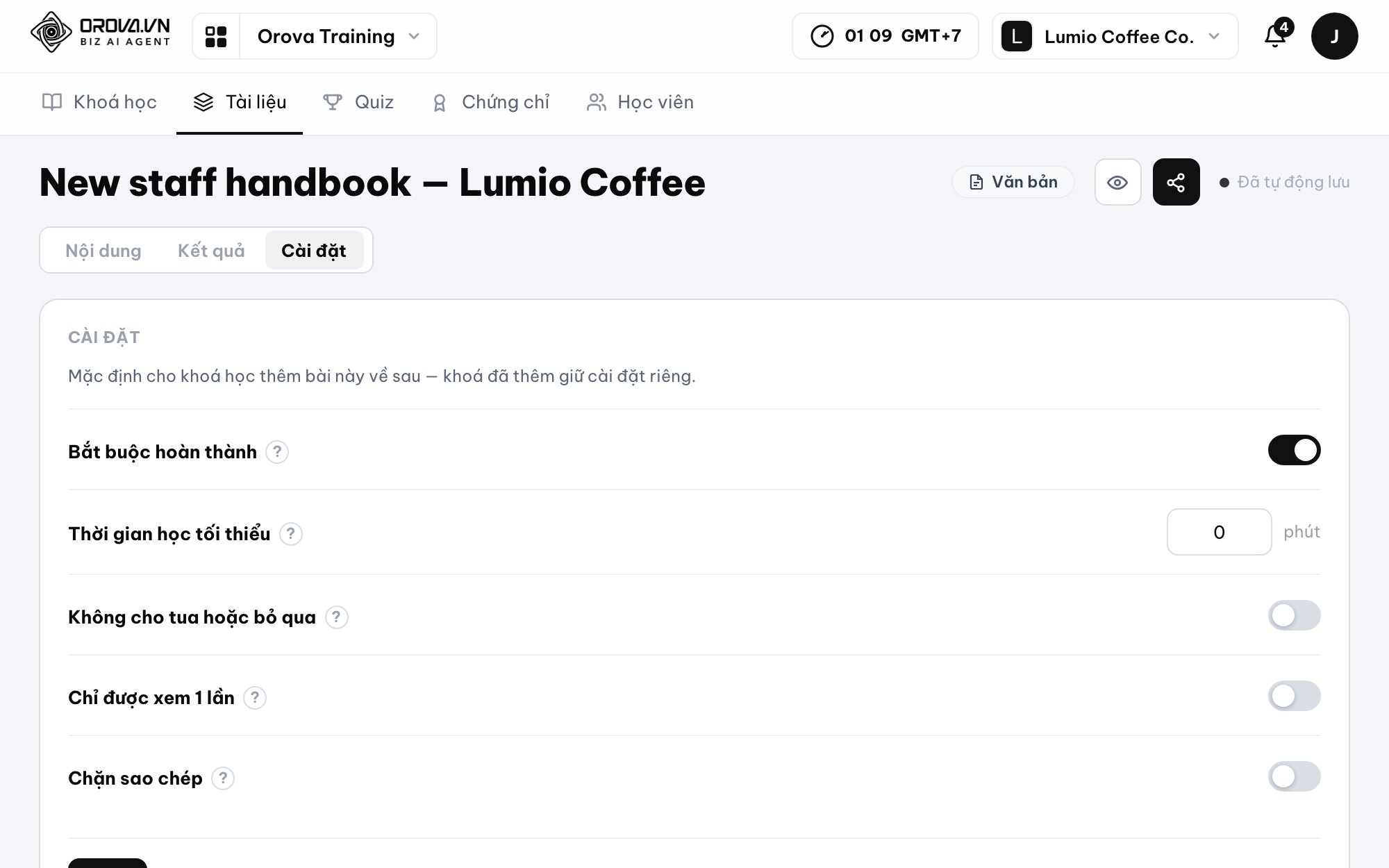Viewport: 1389px width, 868px height.
Task: Expand the Orova Training dropdown
Action: point(338,36)
